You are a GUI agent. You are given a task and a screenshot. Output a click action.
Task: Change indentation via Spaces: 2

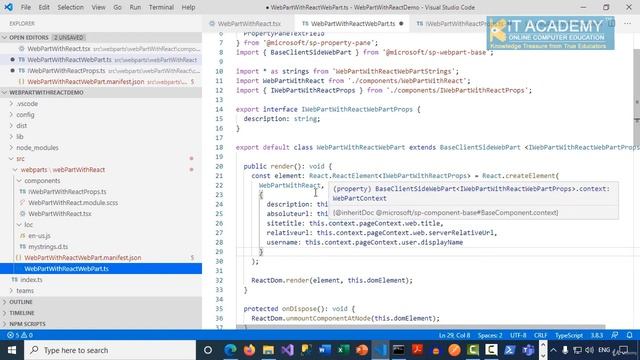pyautogui.click(x=490, y=335)
